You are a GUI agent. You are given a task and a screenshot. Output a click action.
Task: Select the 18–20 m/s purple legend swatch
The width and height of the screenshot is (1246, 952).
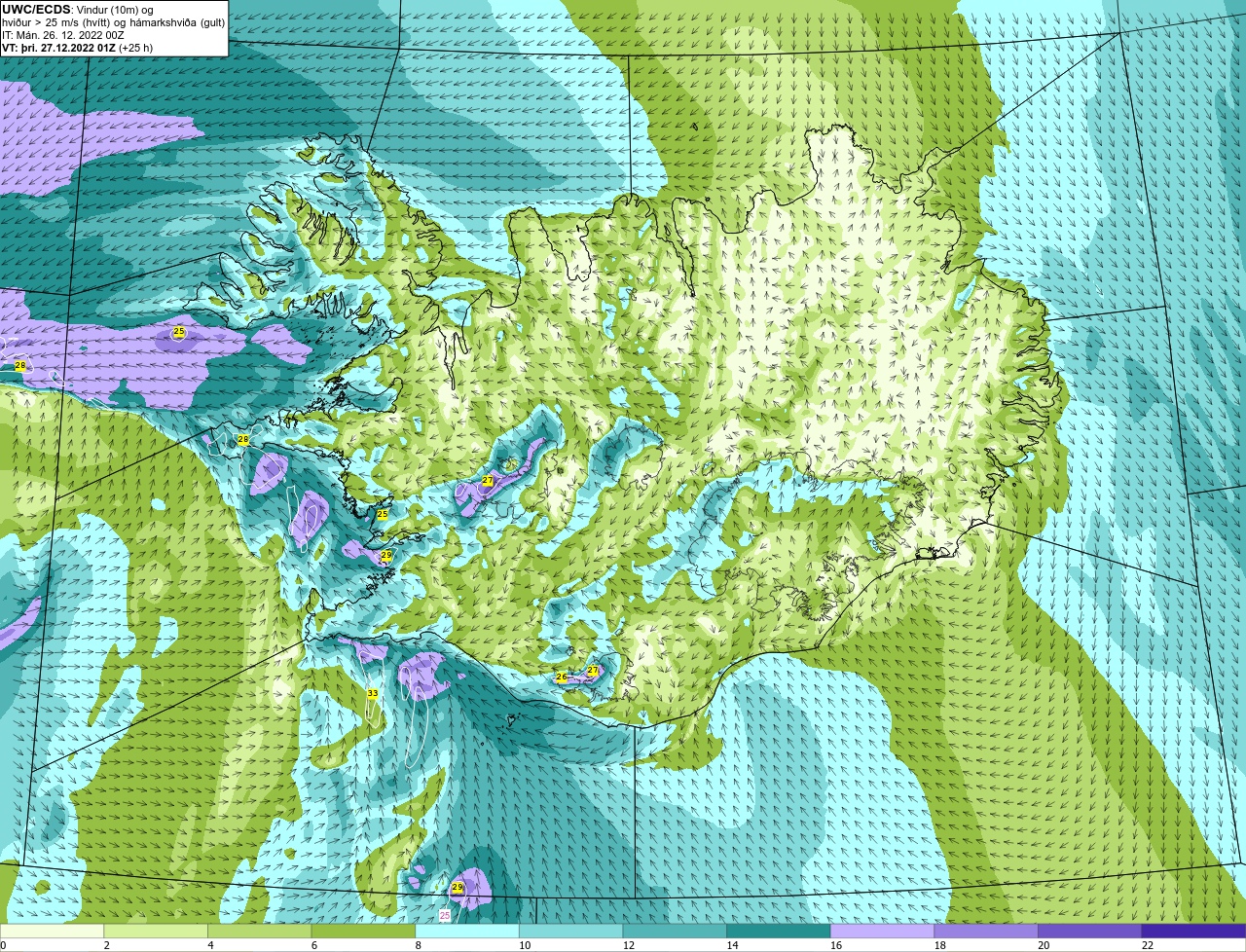[x=986, y=931]
